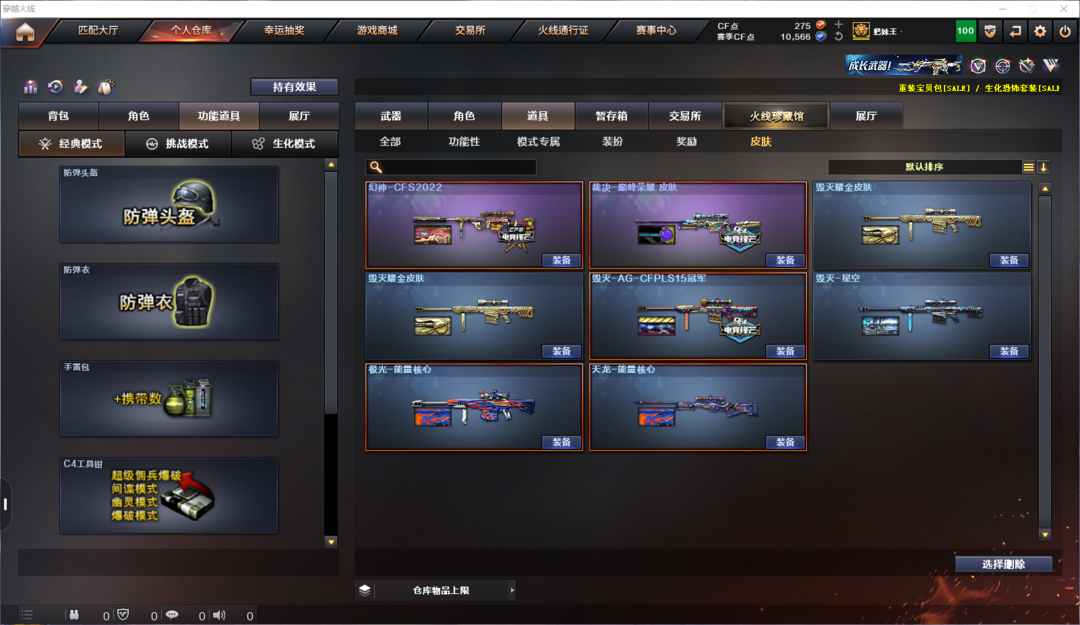Open the chat bubble icon in the status bar

tap(172, 615)
